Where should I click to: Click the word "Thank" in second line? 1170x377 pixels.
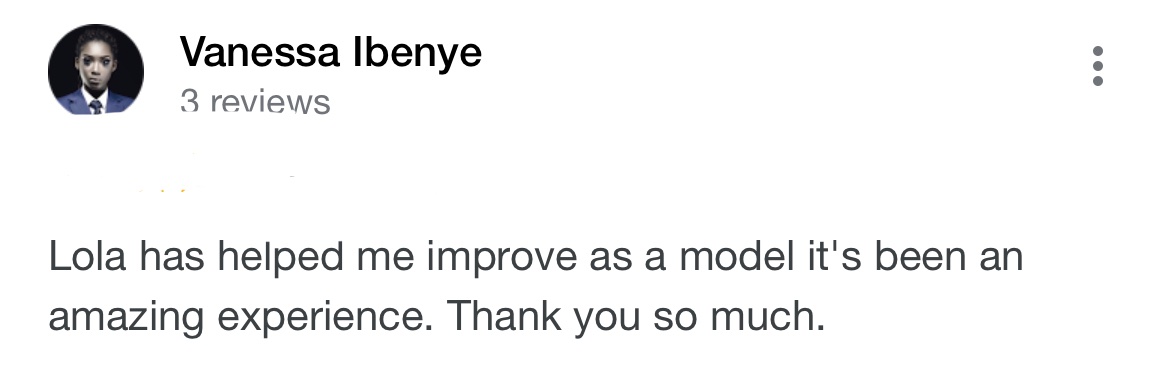pyautogui.click(x=504, y=316)
